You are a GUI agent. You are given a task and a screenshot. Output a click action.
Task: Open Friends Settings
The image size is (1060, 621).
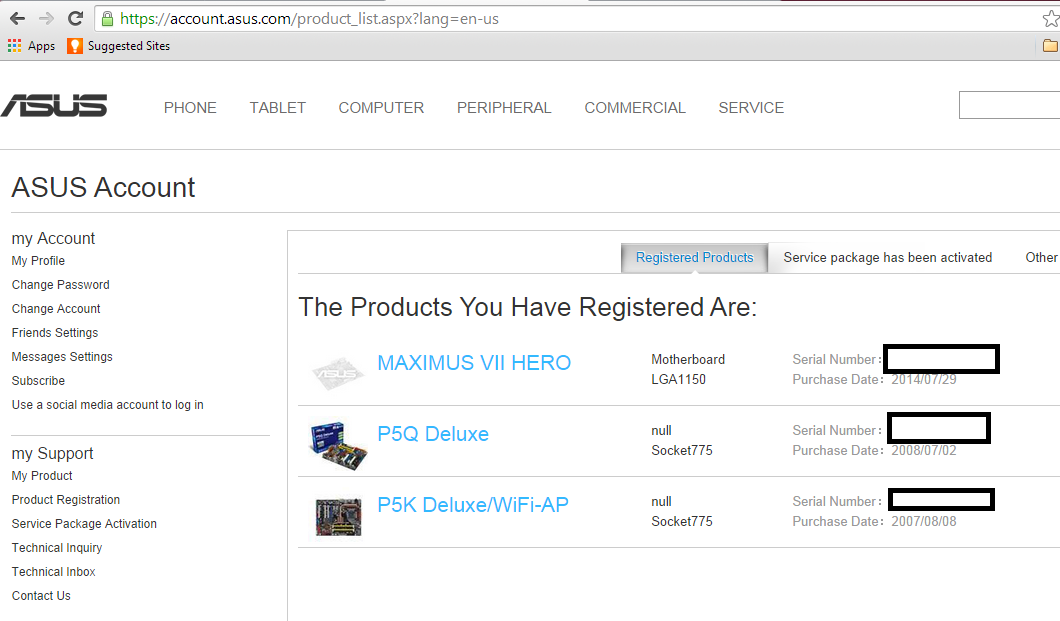click(x=54, y=332)
